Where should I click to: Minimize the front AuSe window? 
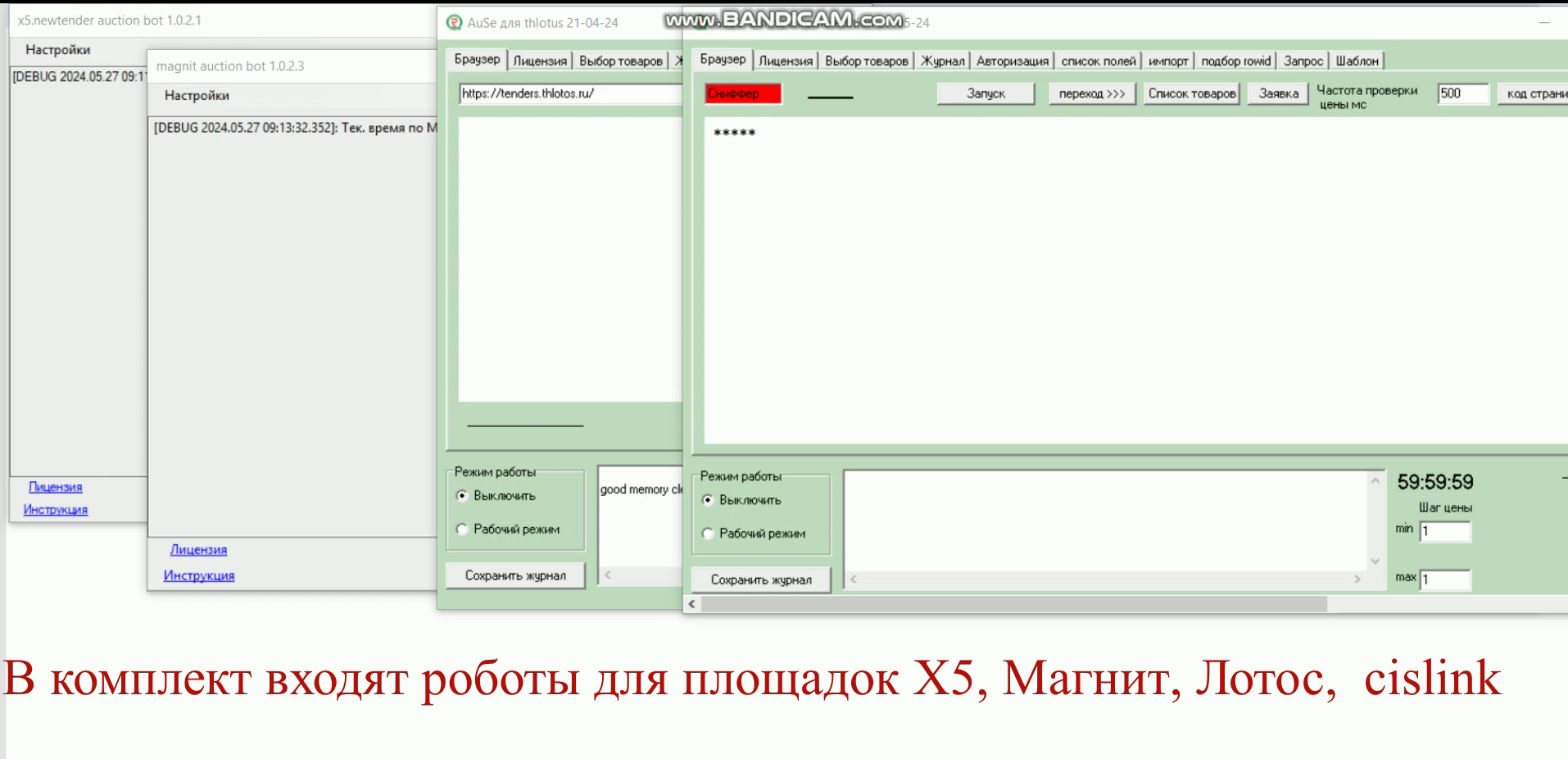pos(1544,23)
